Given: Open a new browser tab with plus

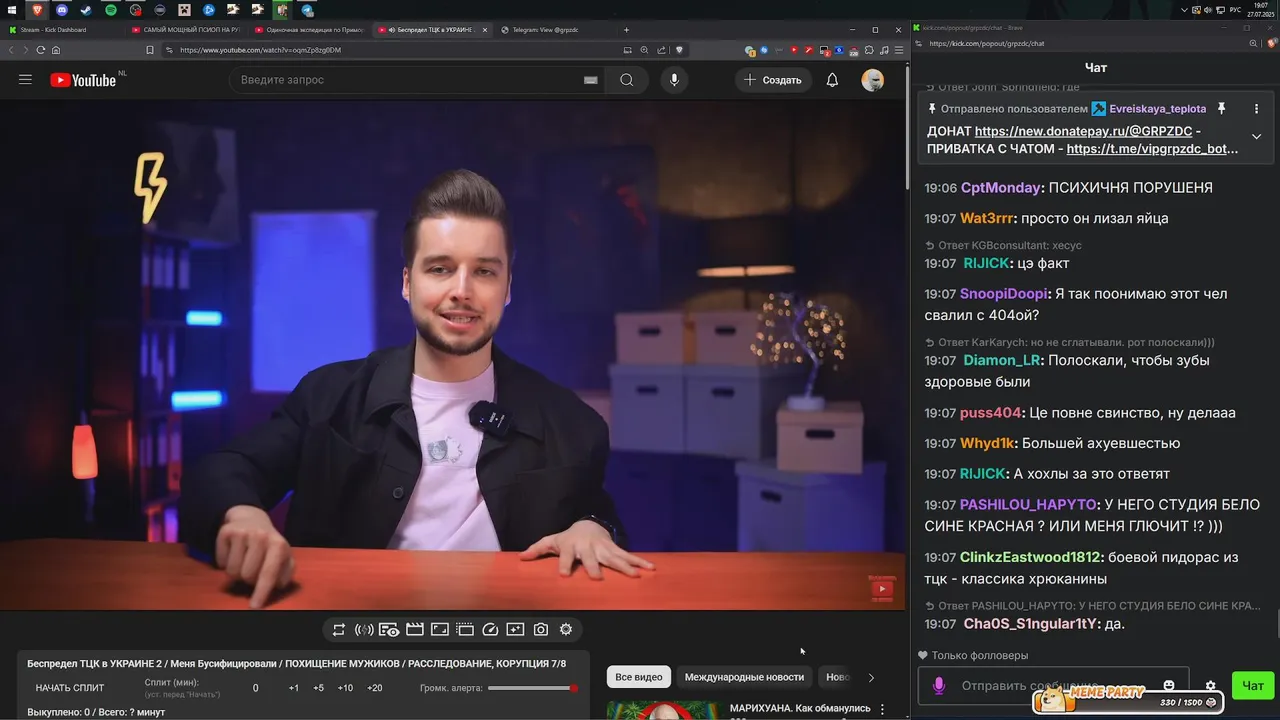Looking at the screenshot, I should pyautogui.click(x=627, y=30).
